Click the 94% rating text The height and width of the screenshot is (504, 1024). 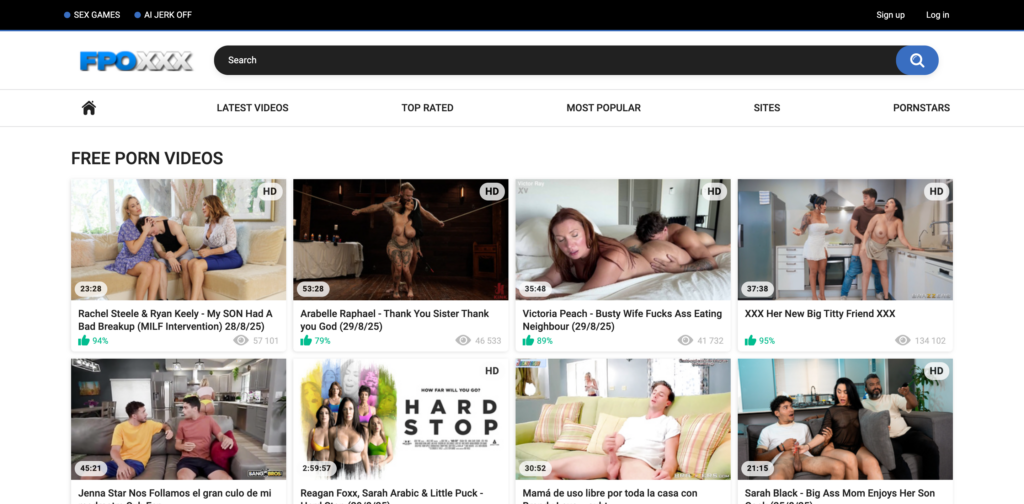100,341
